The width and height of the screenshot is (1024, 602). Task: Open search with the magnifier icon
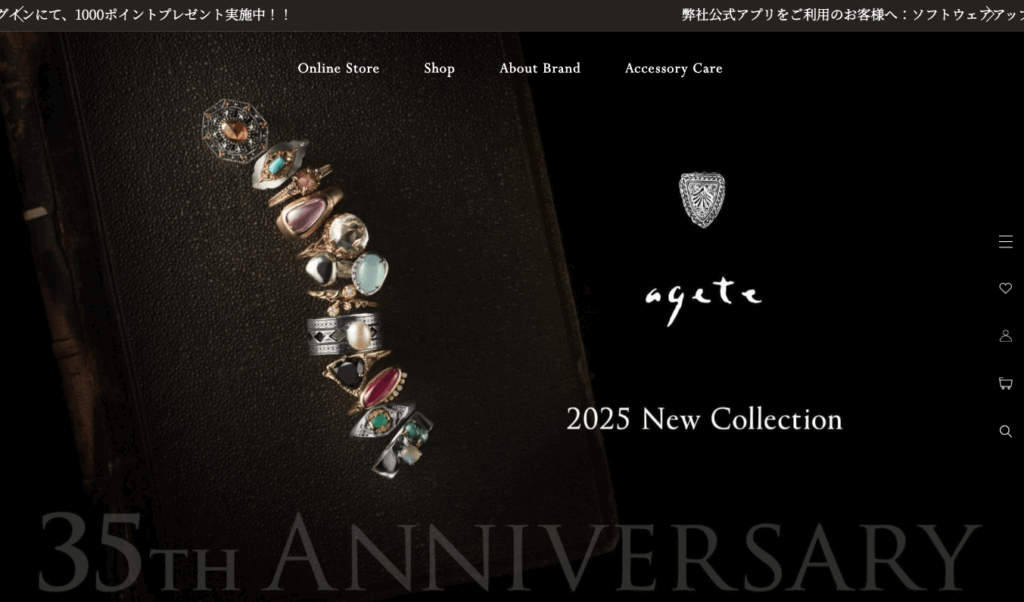coord(1006,431)
